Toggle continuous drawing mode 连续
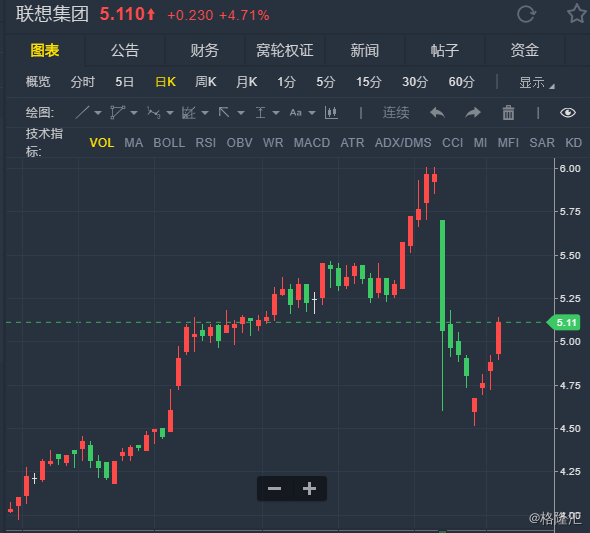The image size is (590, 533). tap(396, 112)
